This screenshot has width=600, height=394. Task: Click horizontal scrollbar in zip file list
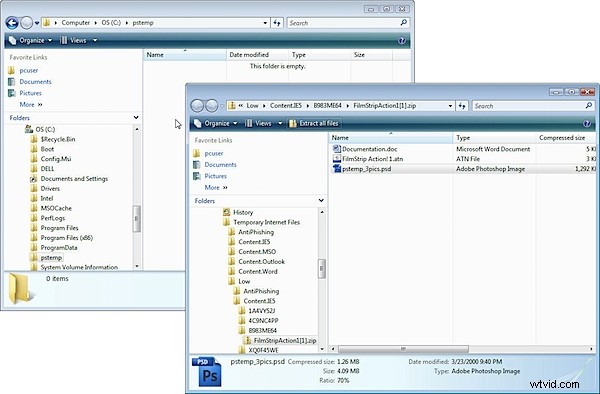coord(403,349)
